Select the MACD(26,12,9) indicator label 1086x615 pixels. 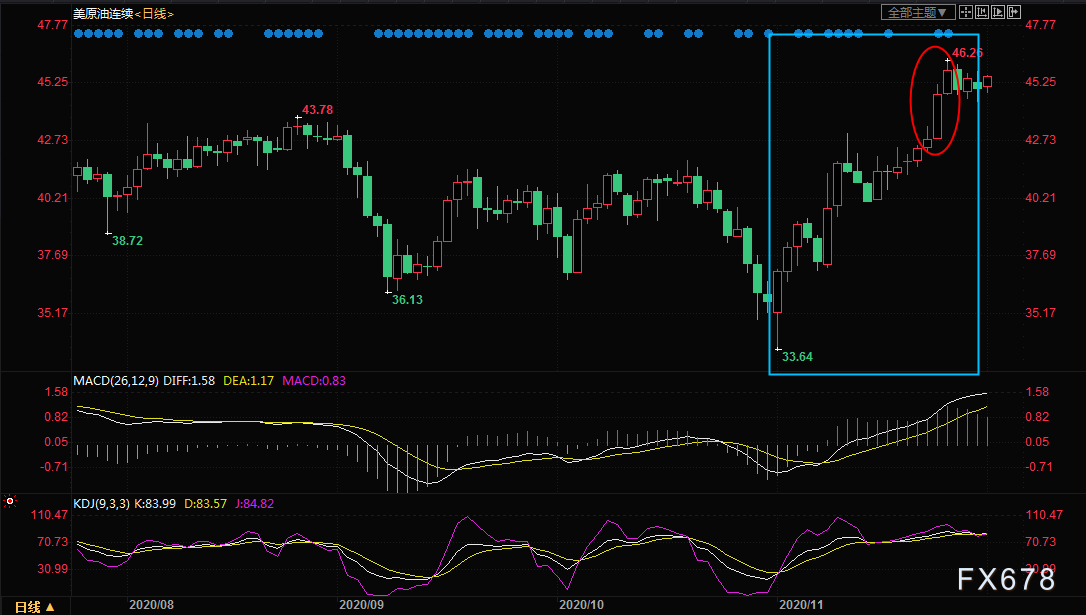pyautogui.click(x=116, y=381)
